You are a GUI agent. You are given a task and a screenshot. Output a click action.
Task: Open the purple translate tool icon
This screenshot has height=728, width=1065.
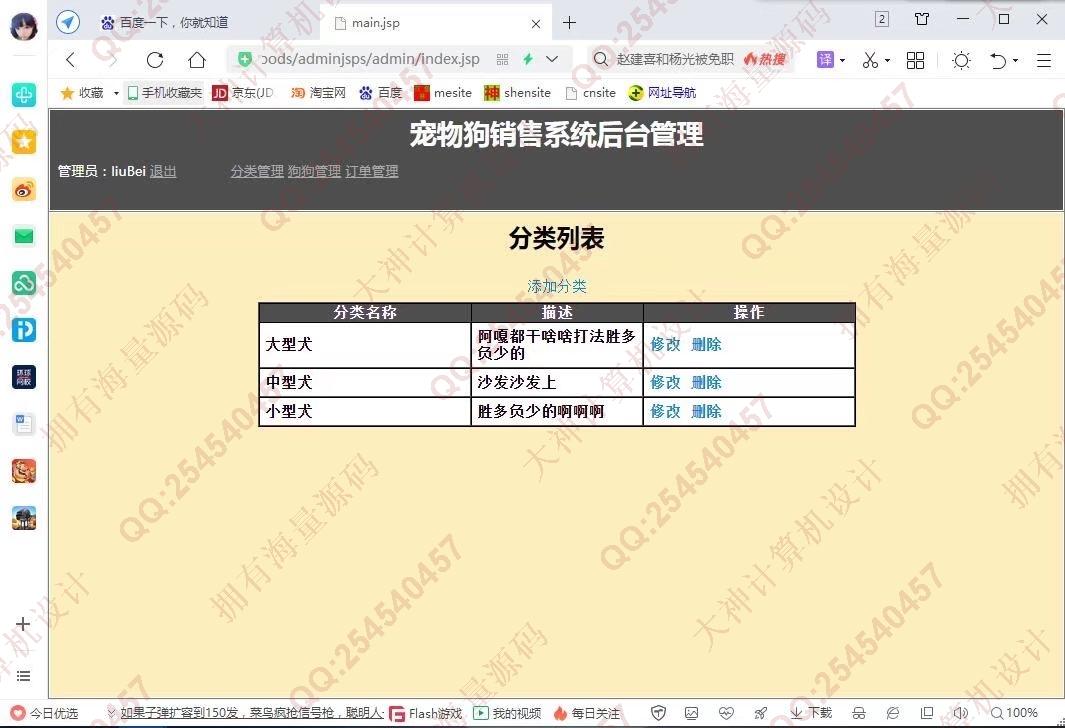[x=825, y=60]
